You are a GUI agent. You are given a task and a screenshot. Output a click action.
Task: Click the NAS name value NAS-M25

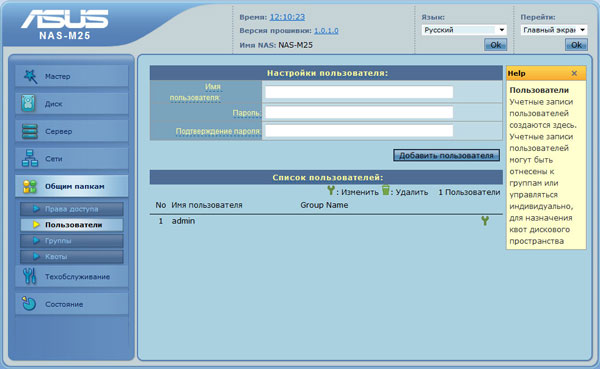point(295,45)
